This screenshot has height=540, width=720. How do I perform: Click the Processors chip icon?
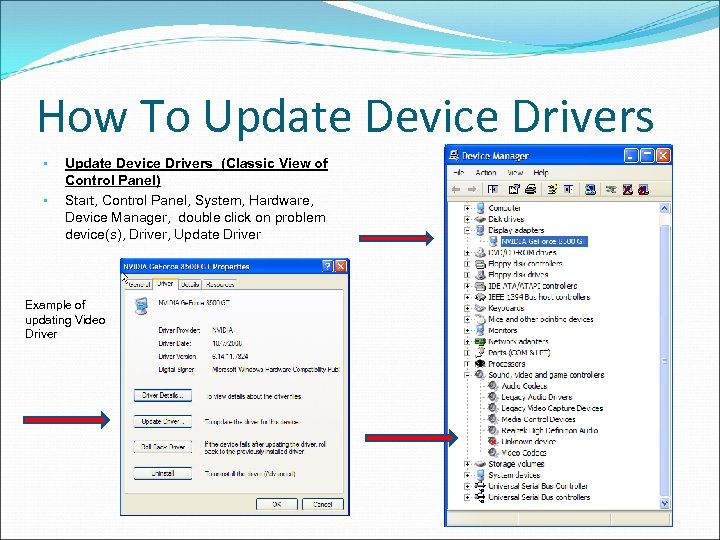pyautogui.click(x=480, y=364)
